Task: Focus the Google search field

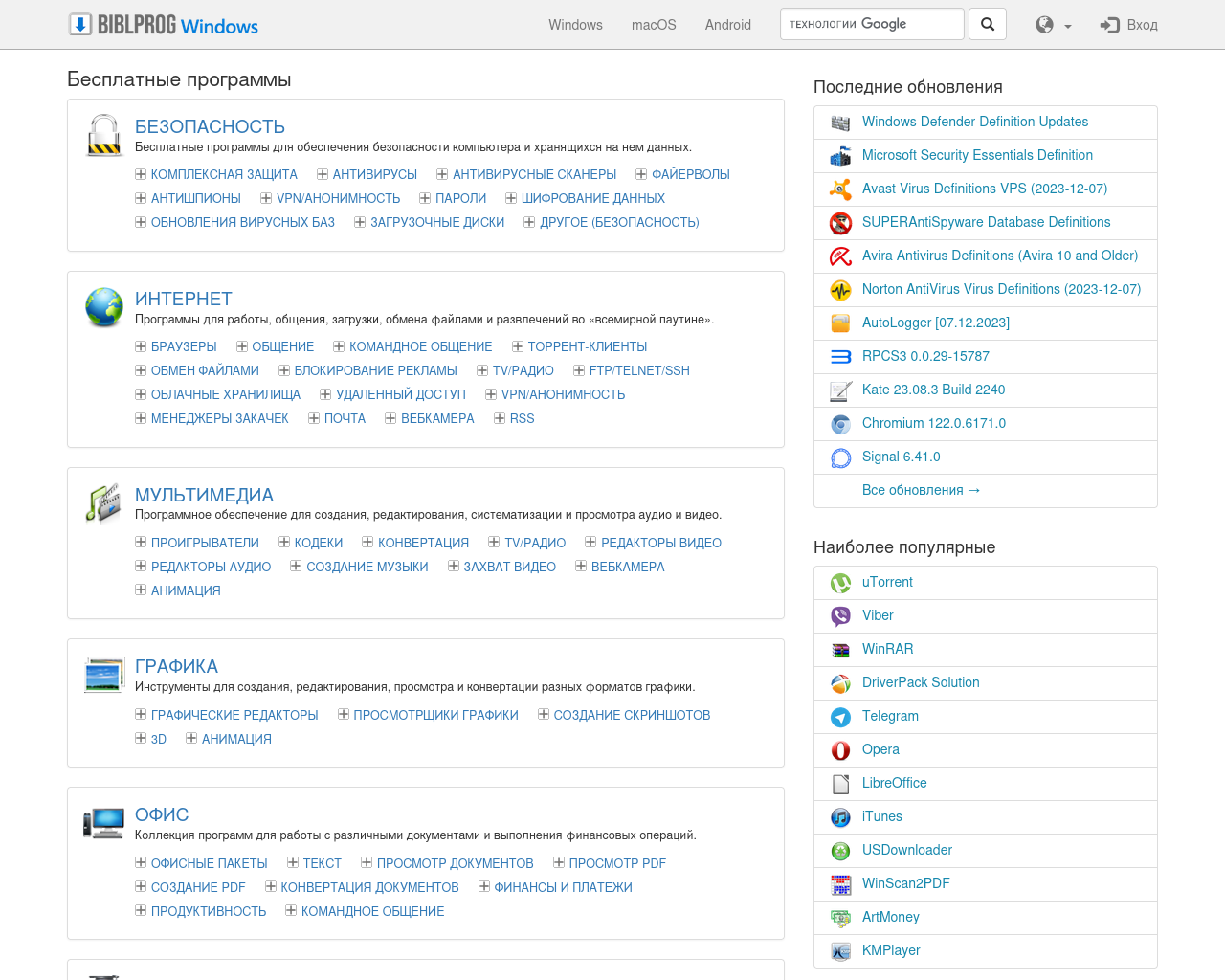Action: (872, 24)
